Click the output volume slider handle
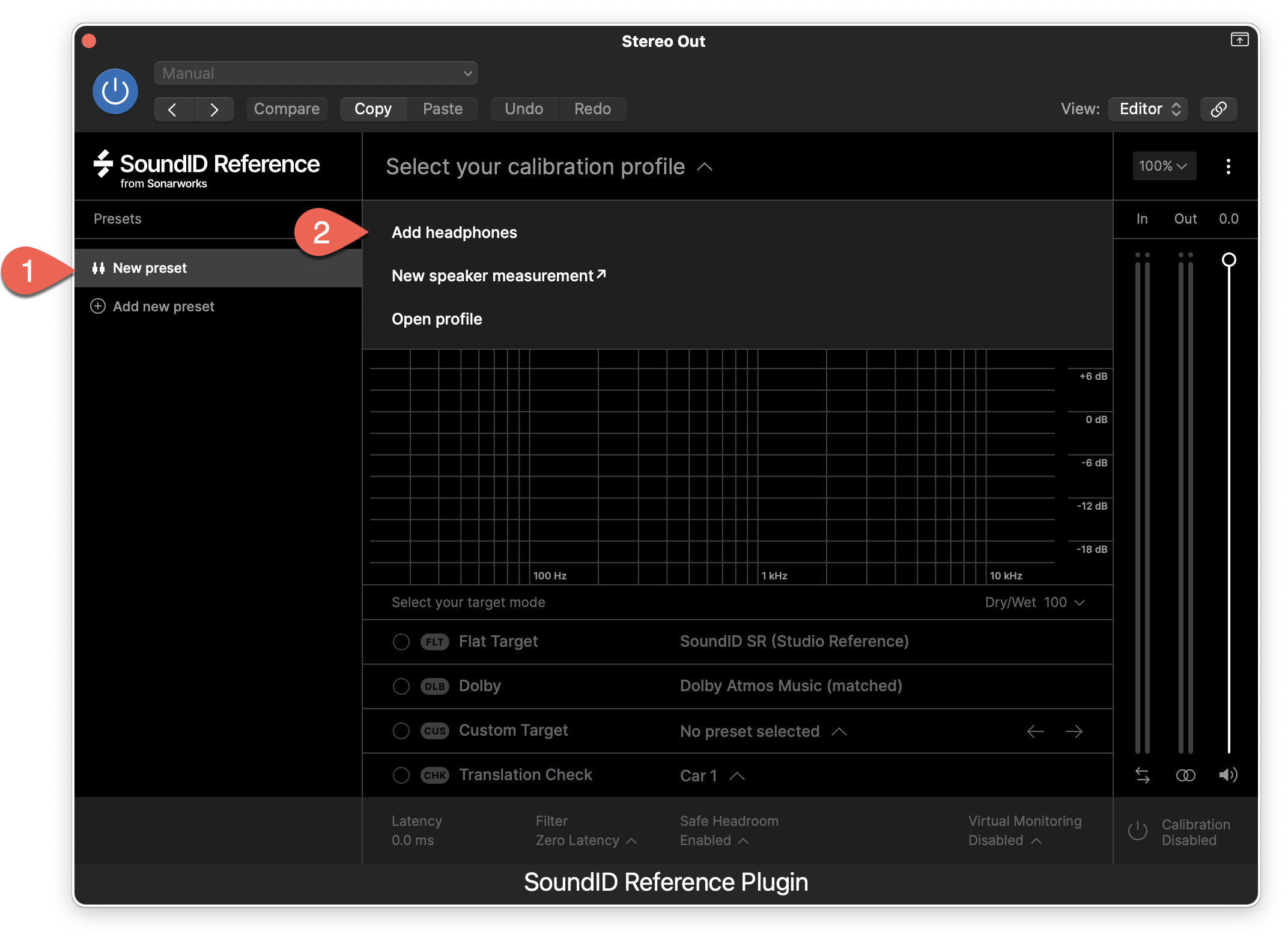Screen dimensions: 1288x940 click(1229, 260)
